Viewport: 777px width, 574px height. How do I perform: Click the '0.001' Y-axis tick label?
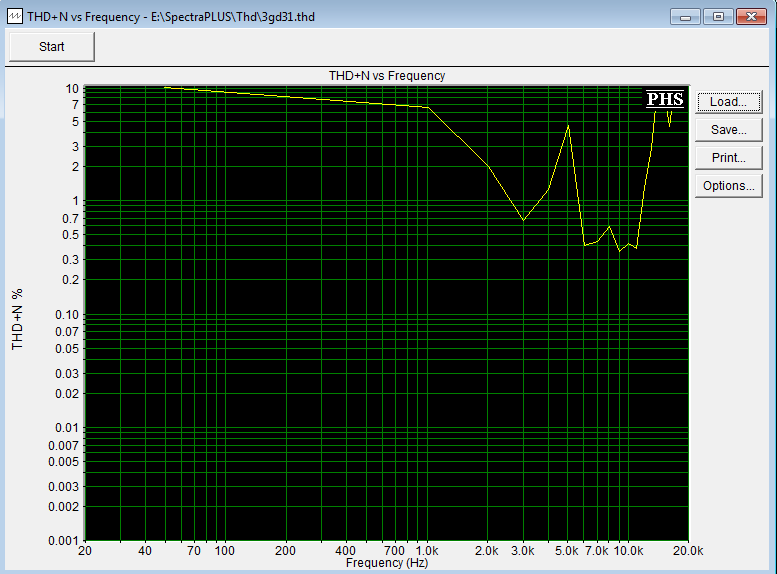point(63,541)
